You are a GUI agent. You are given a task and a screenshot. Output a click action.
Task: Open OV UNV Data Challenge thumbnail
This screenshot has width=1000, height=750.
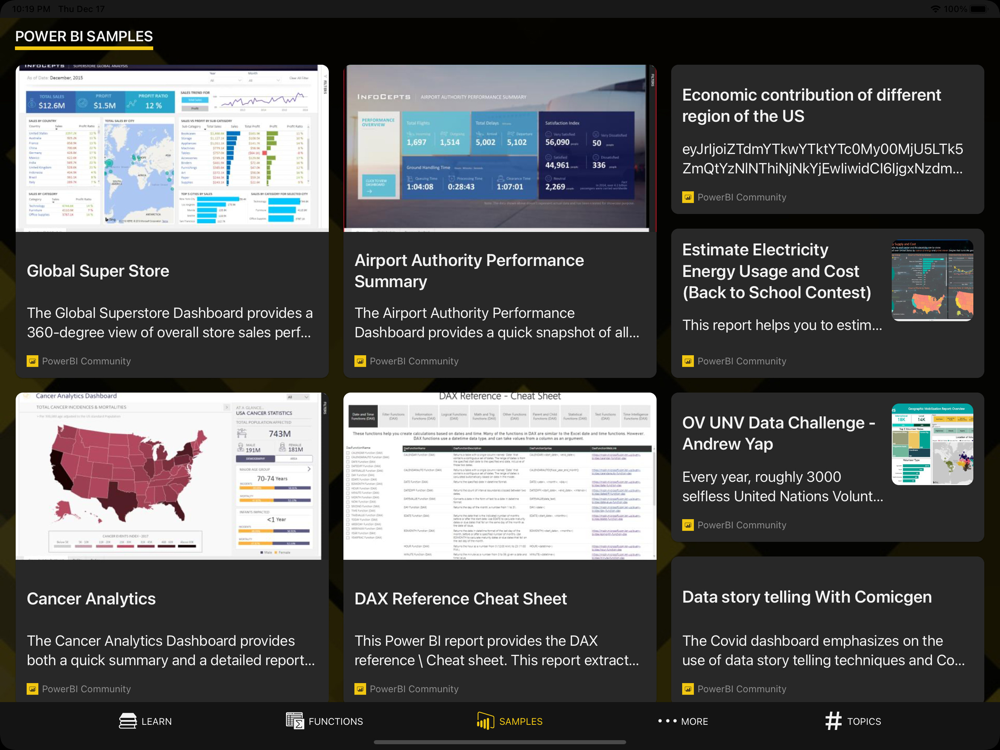click(932, 444)
